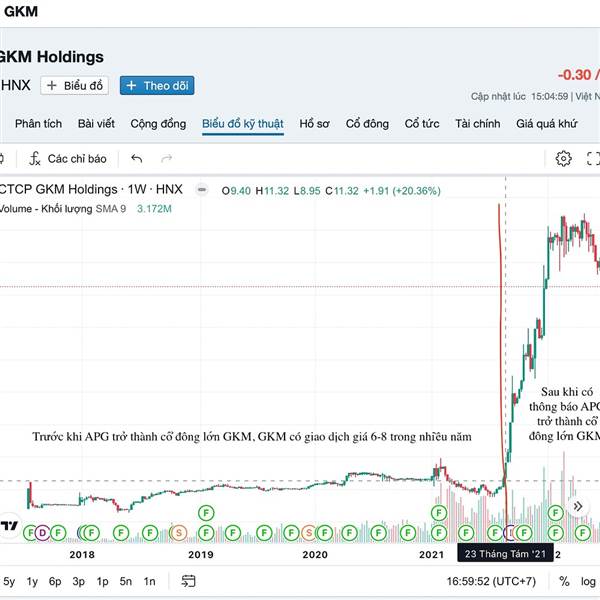
Task: Open the Giá quá khứ tab
Action: [x=546, y=124]
